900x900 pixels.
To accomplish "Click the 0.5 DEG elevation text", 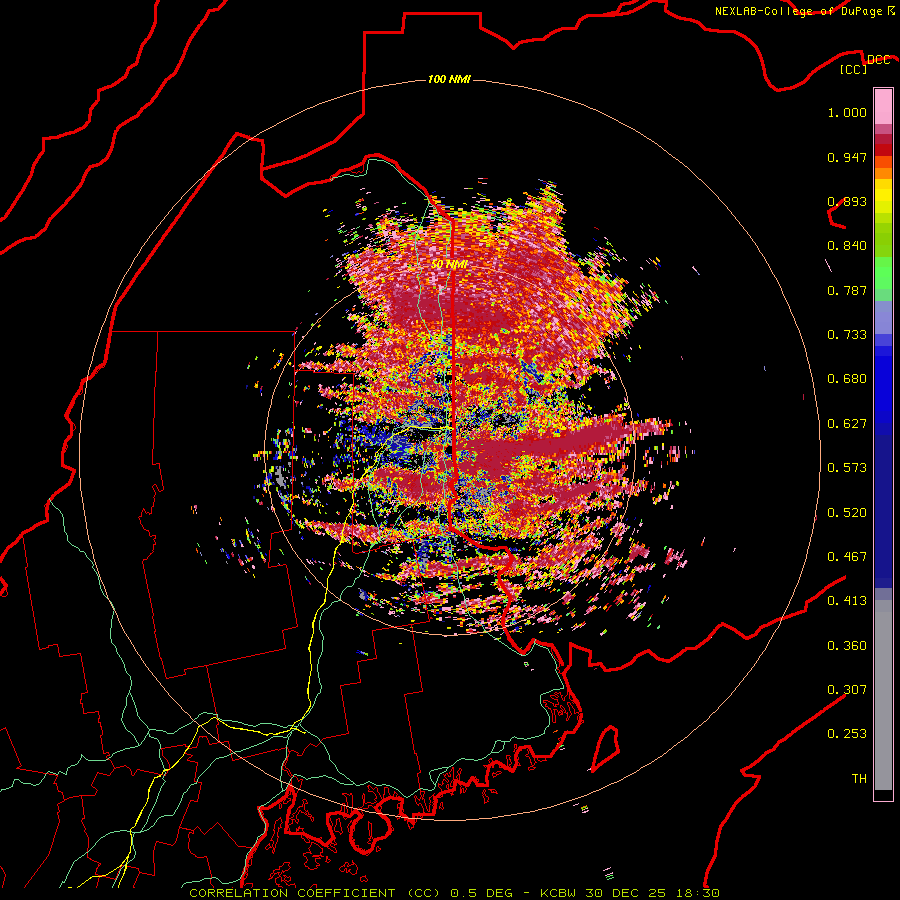I will (482, 893).
